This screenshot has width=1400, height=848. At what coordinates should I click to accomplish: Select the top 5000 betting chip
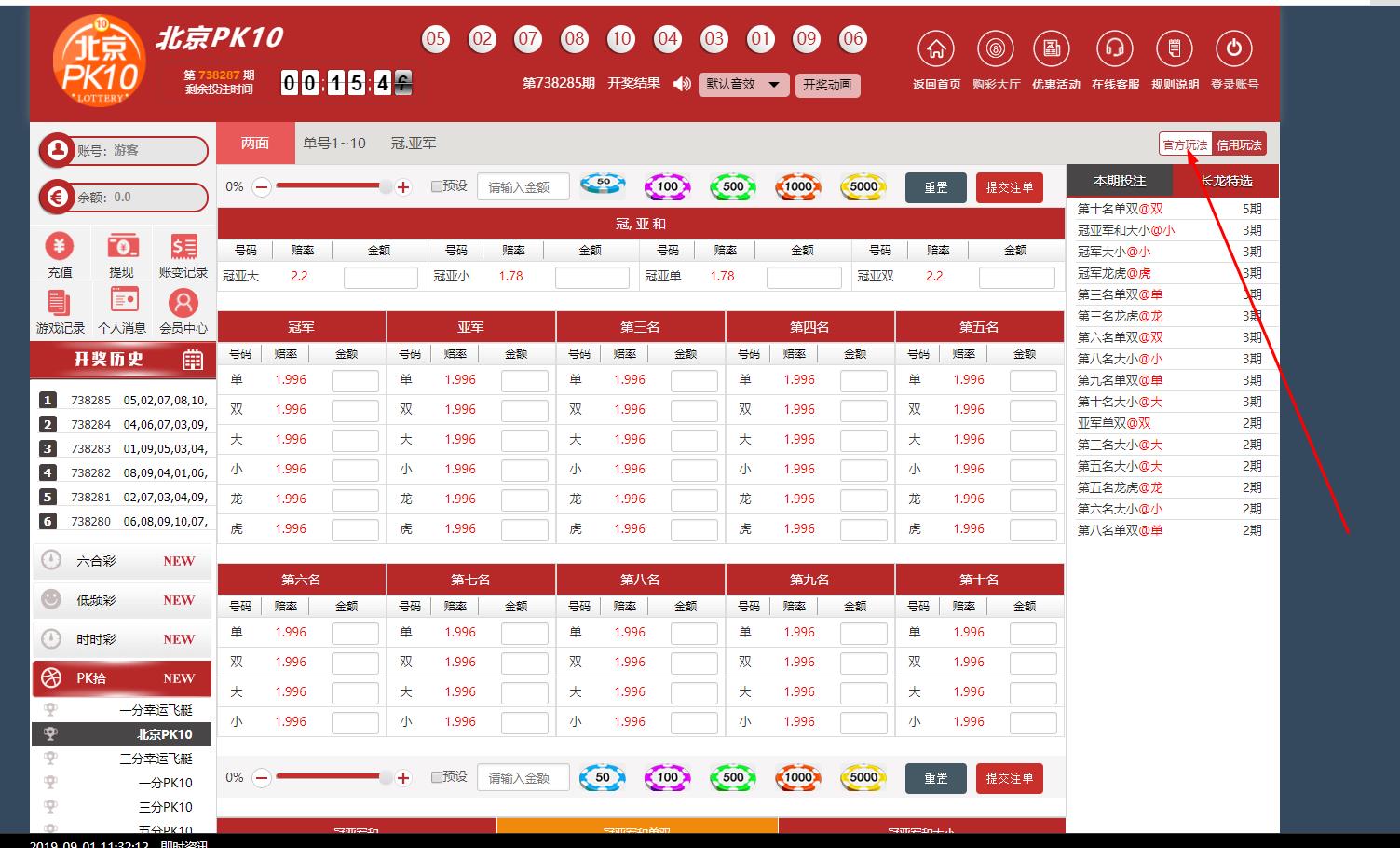click(863, 186)
